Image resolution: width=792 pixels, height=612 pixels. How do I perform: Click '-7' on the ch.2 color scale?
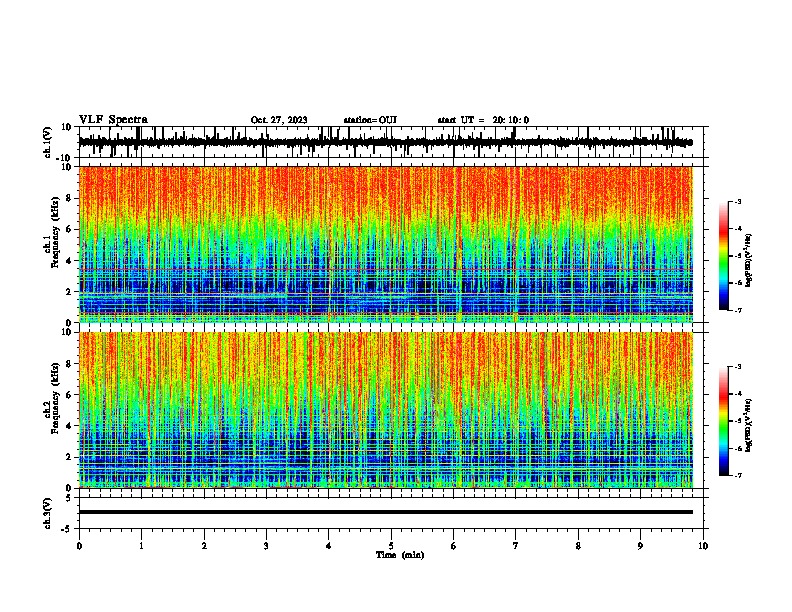tap(737, 476)
